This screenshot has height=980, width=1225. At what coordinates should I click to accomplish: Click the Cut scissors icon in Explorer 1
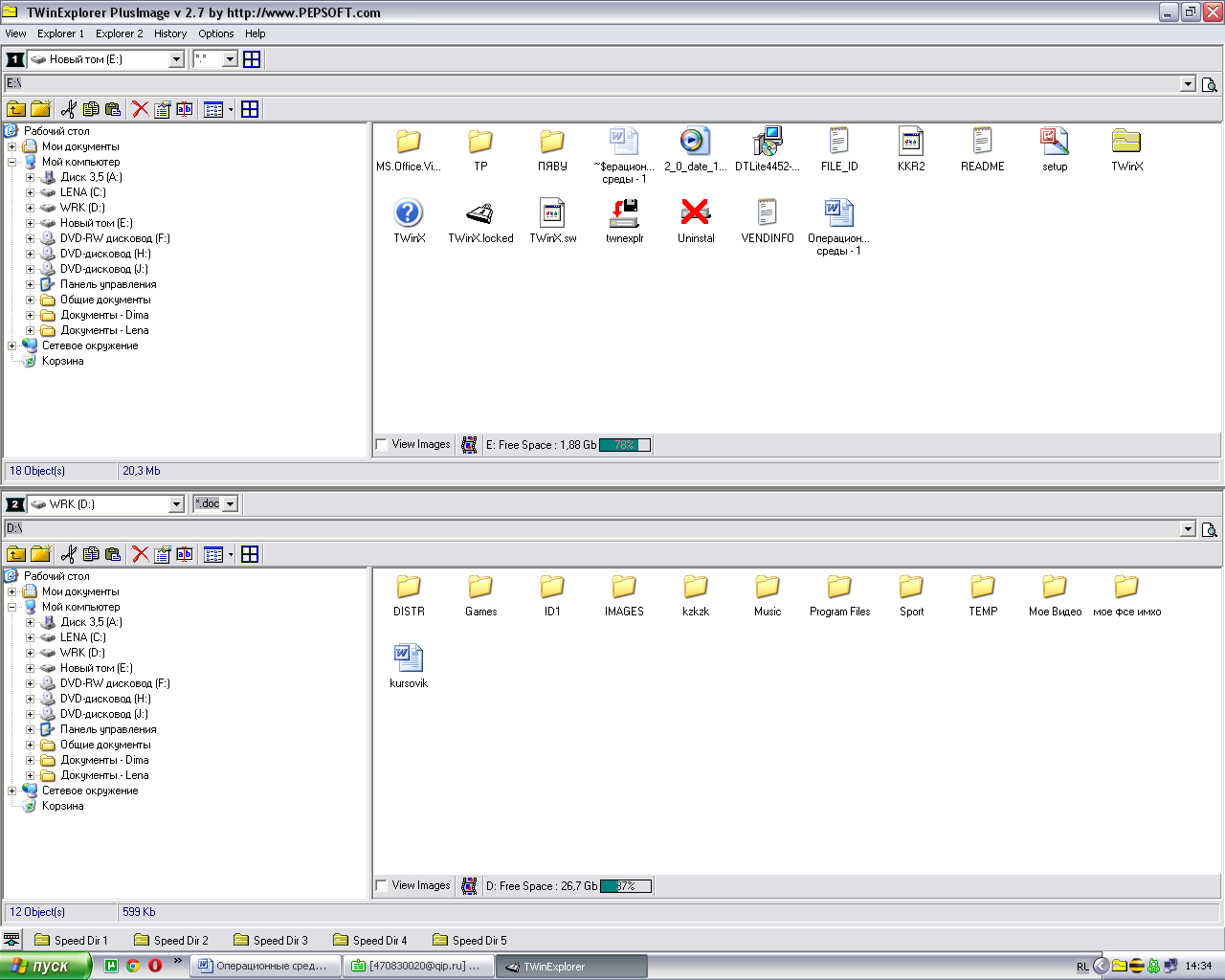point(68,109)
